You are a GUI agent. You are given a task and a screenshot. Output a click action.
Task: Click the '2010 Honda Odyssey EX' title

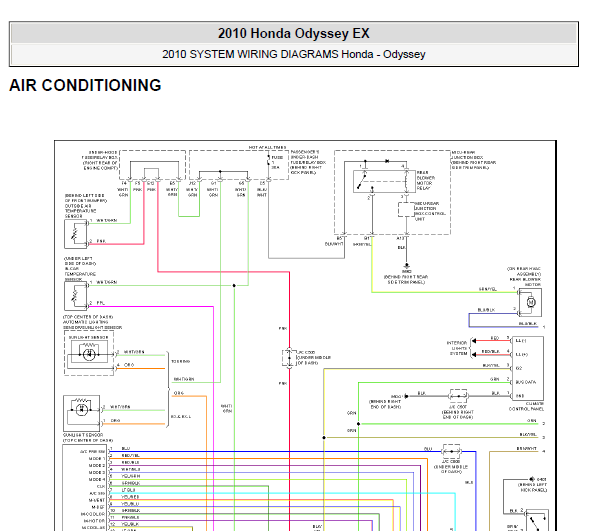(293, 33)
